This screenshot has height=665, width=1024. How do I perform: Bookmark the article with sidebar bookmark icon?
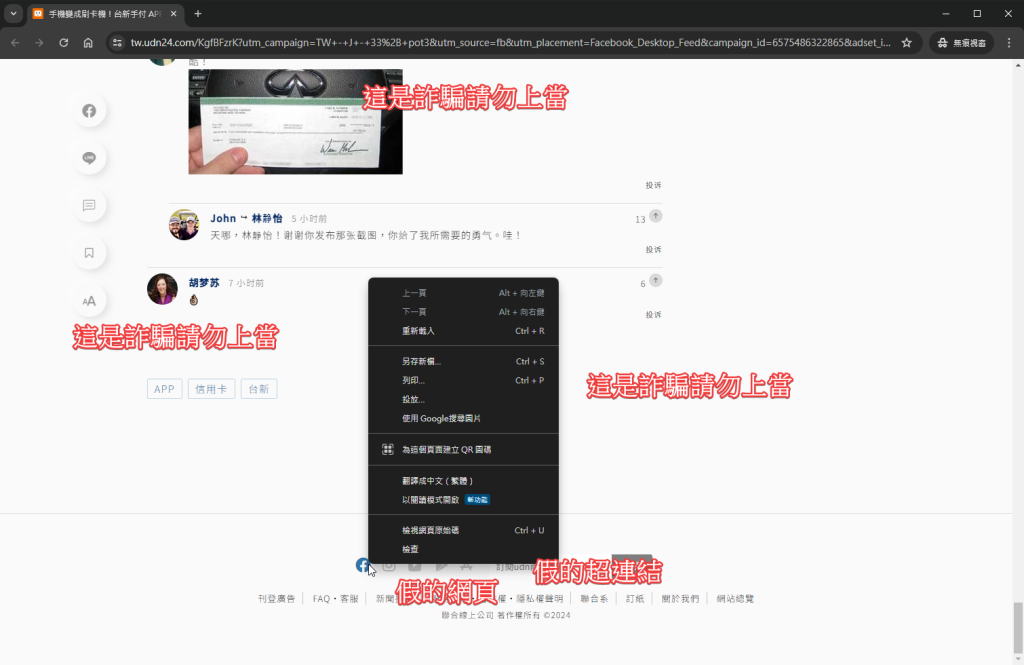(89, 253)
